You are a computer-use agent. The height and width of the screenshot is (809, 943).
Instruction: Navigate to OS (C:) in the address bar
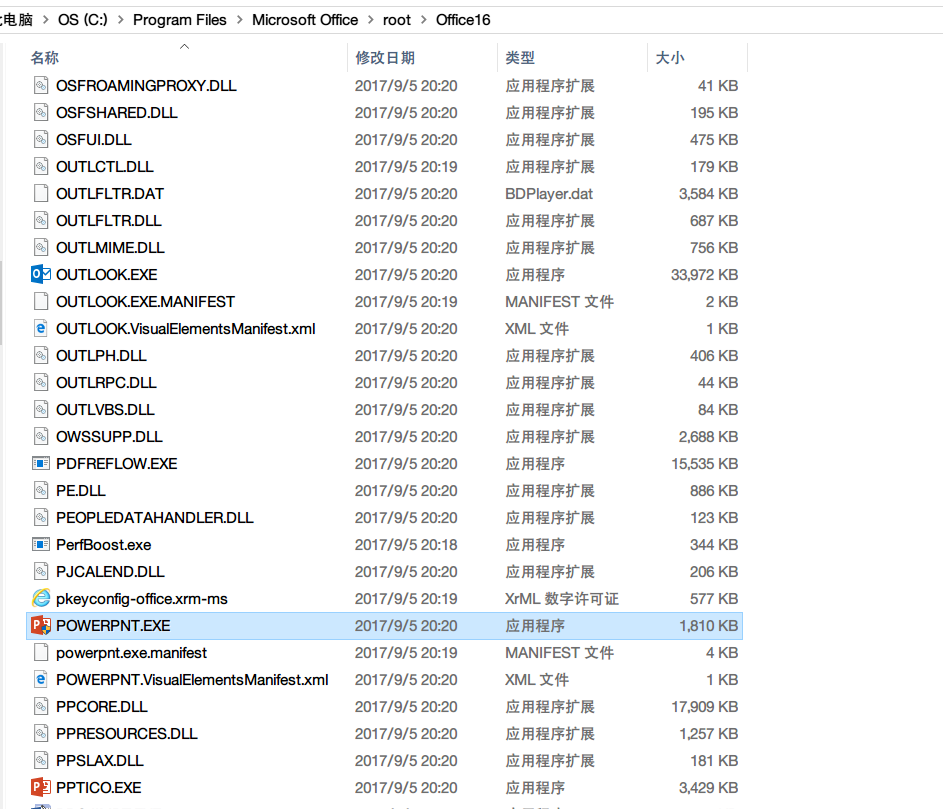click(x=83, y=20)
